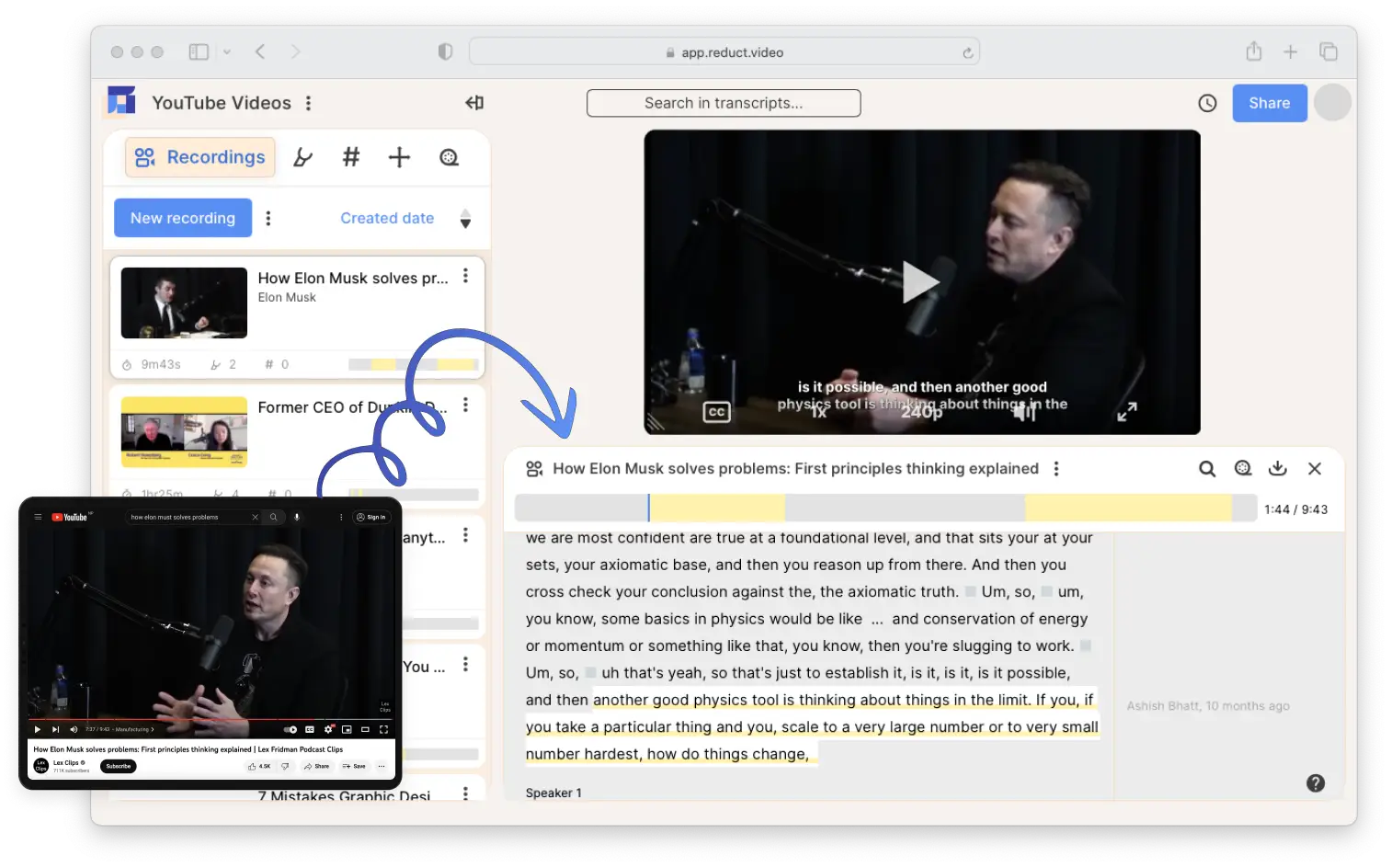The image size is (1391, 868).
Task: Collapse the sidebar with arrow icon
Action: click(474, 103)
